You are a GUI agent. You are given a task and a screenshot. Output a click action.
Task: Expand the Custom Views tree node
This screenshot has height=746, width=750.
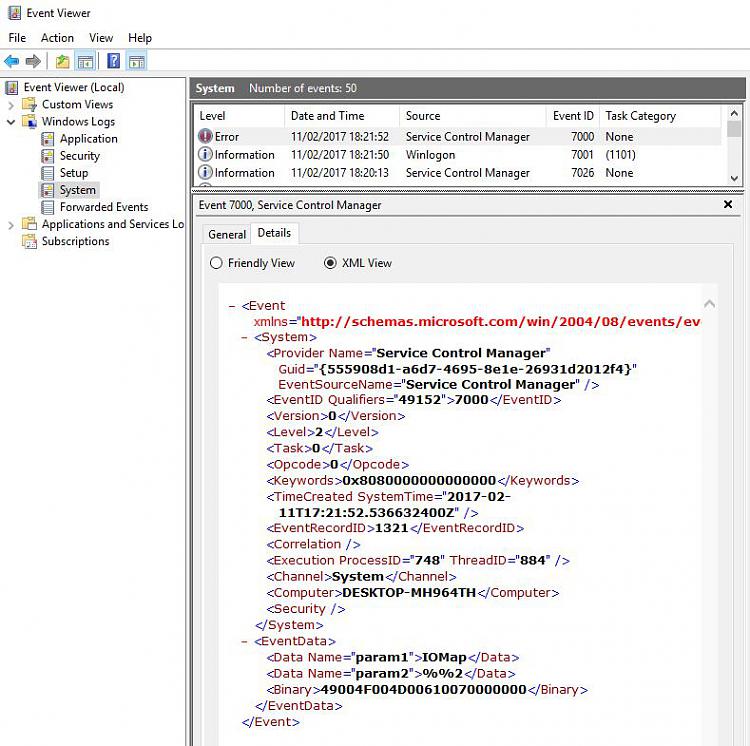11,105
